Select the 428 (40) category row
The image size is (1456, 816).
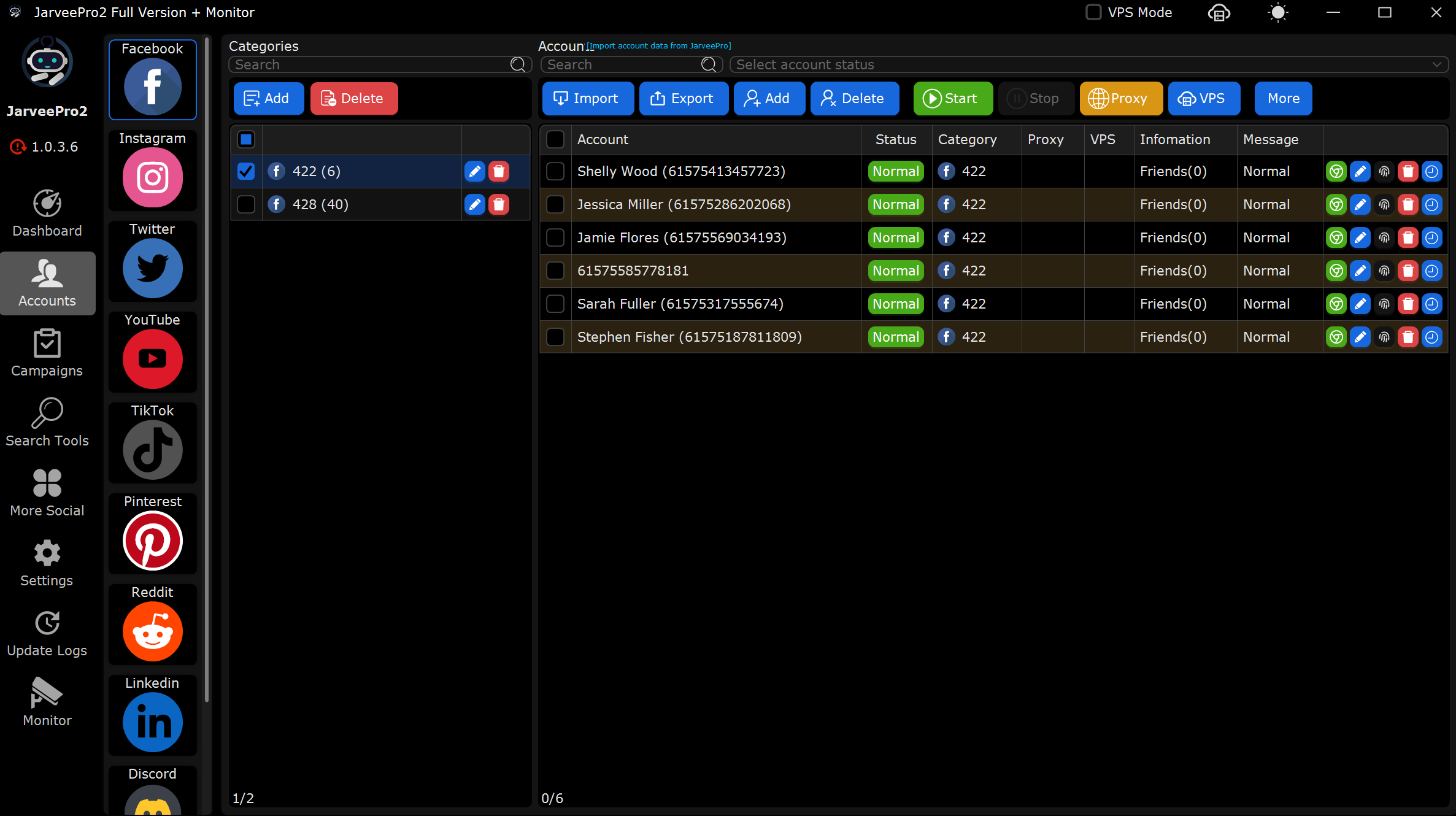(380, 204)
